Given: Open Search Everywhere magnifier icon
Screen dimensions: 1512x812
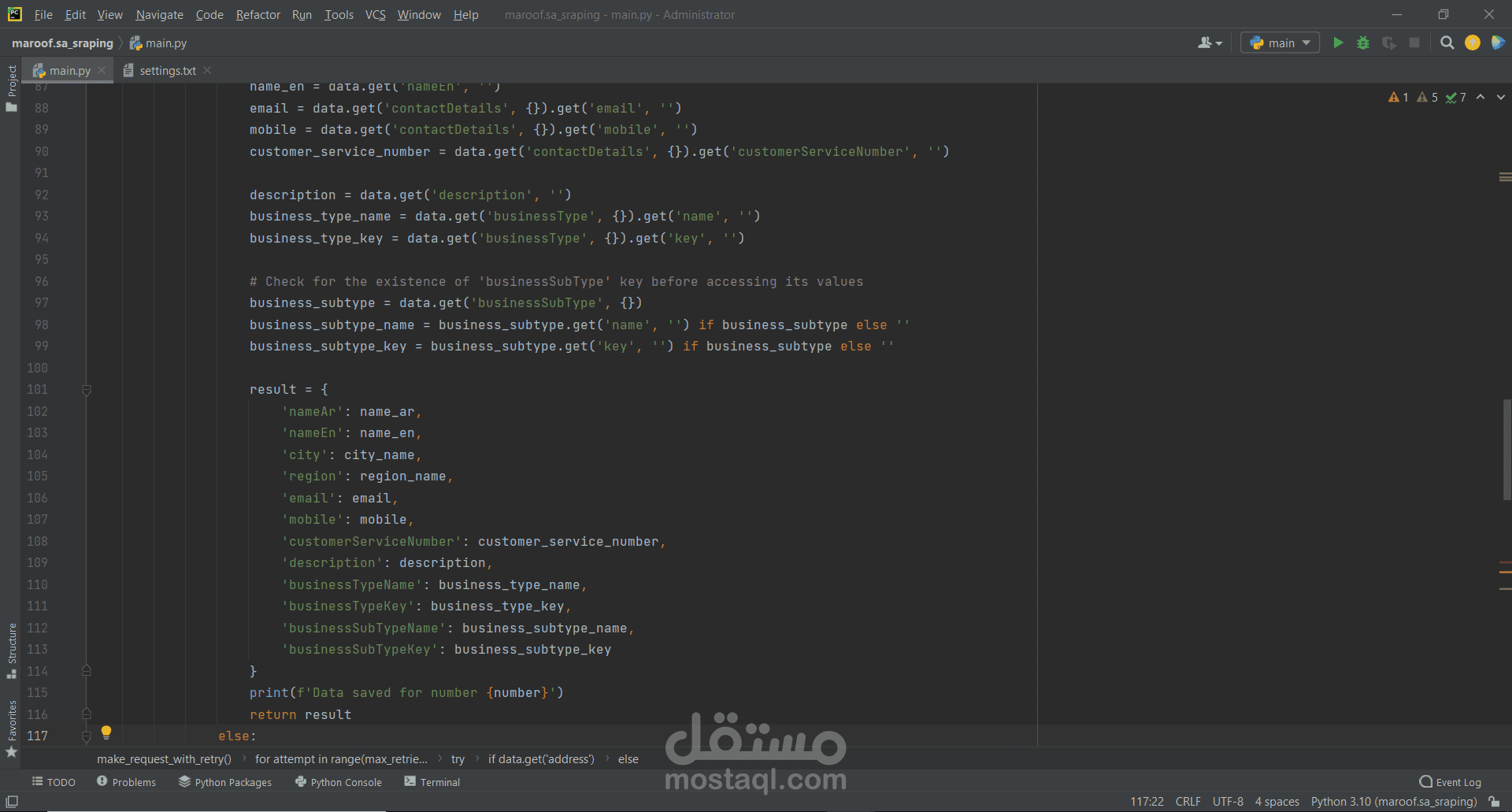Looking at the screenshot, I should (x=1447, y=43).
